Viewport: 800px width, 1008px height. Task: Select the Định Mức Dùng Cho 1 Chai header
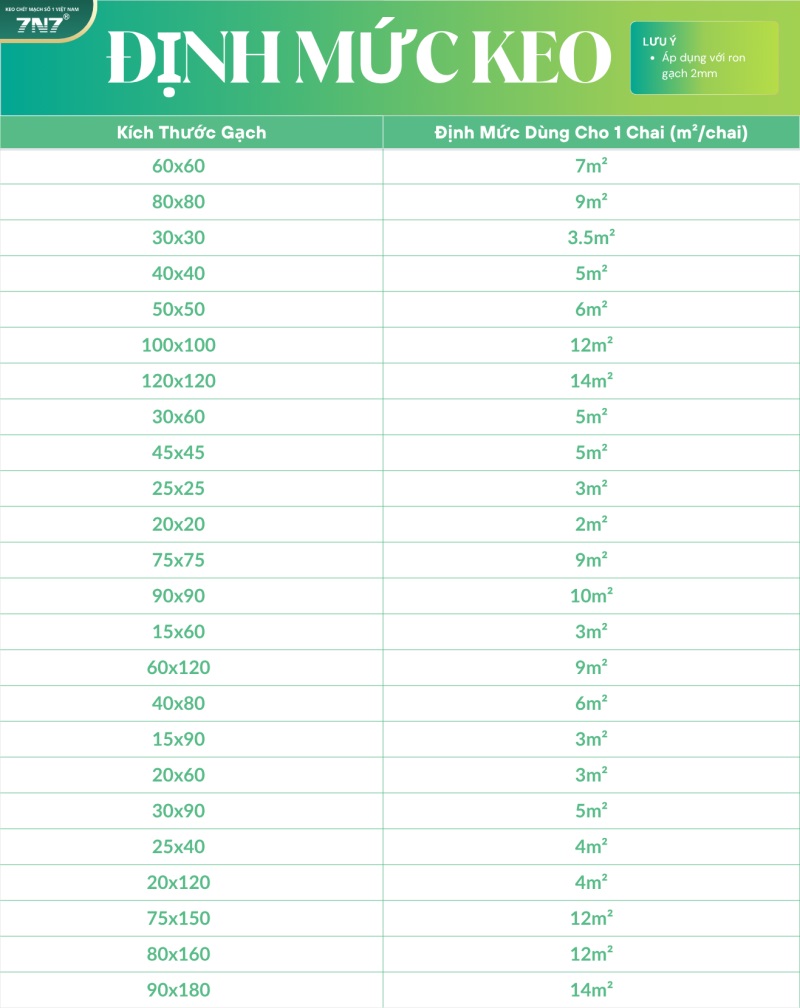[x=591, y=132]
